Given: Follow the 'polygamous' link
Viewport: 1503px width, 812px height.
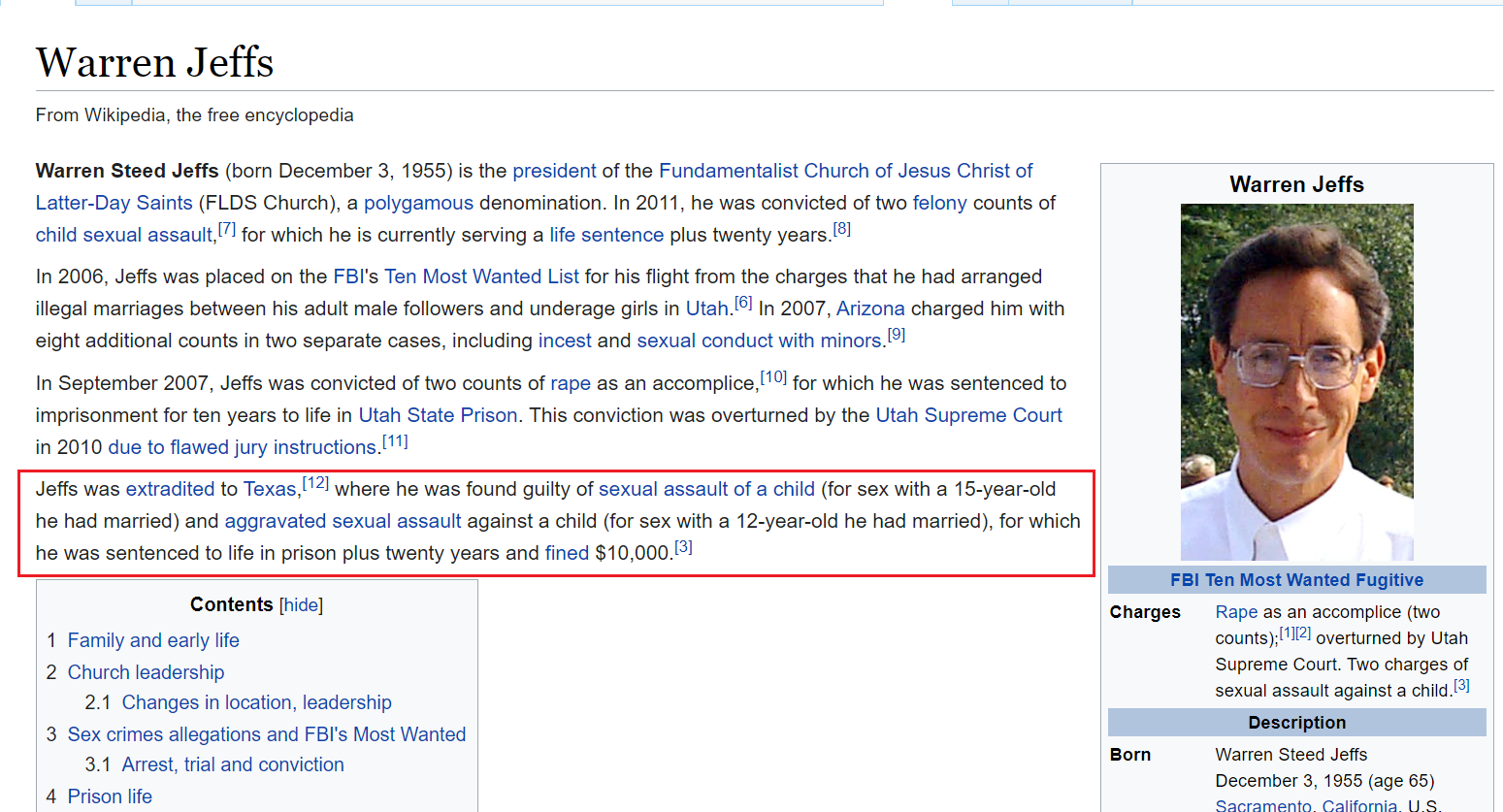Looking at the screenshot, I should tap(418, 203).
